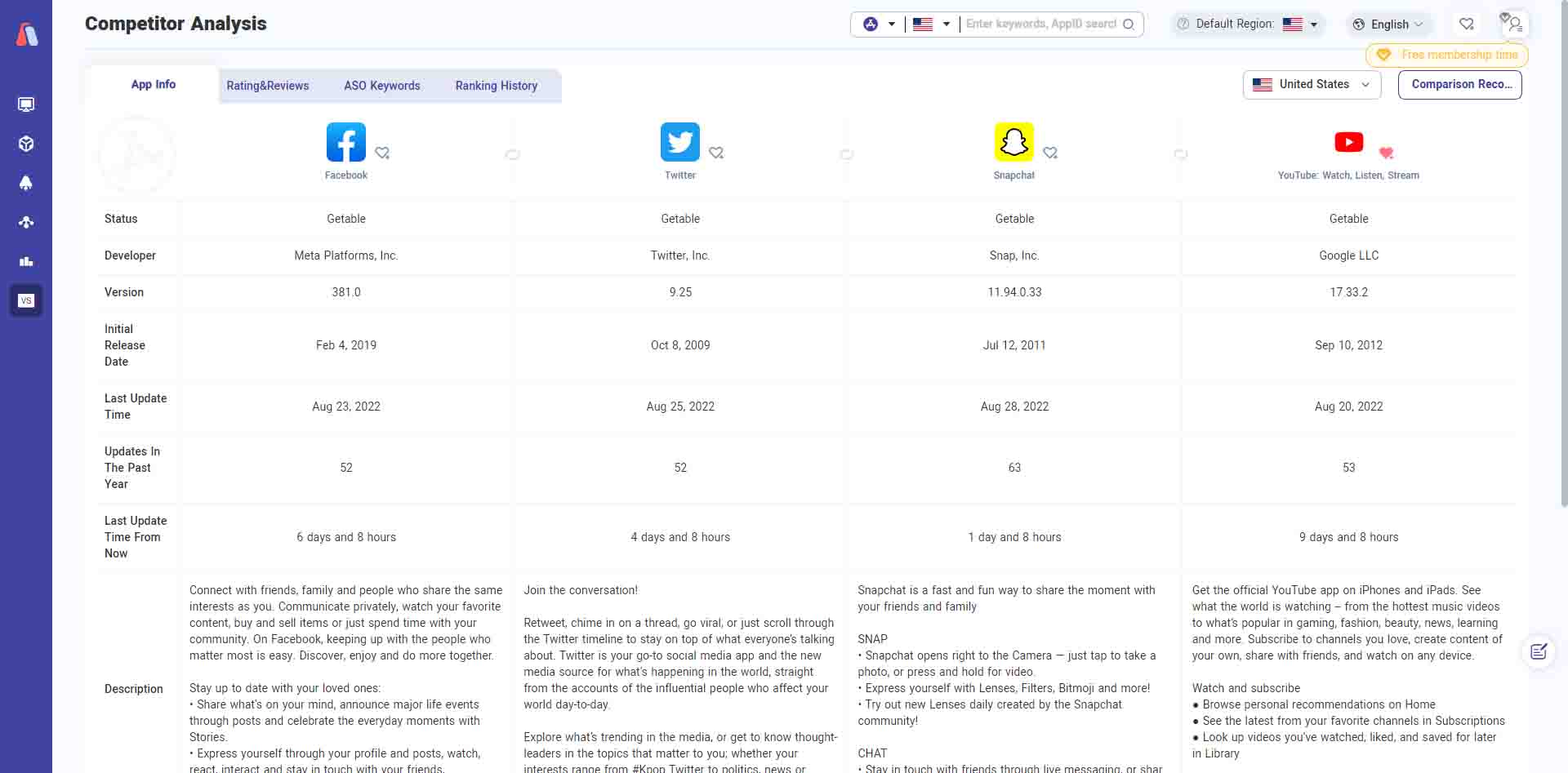The height and width of the screenshot is (773, 1568).
Task: Click the search magnifier in keyword field
Action: click(1129, 24)
